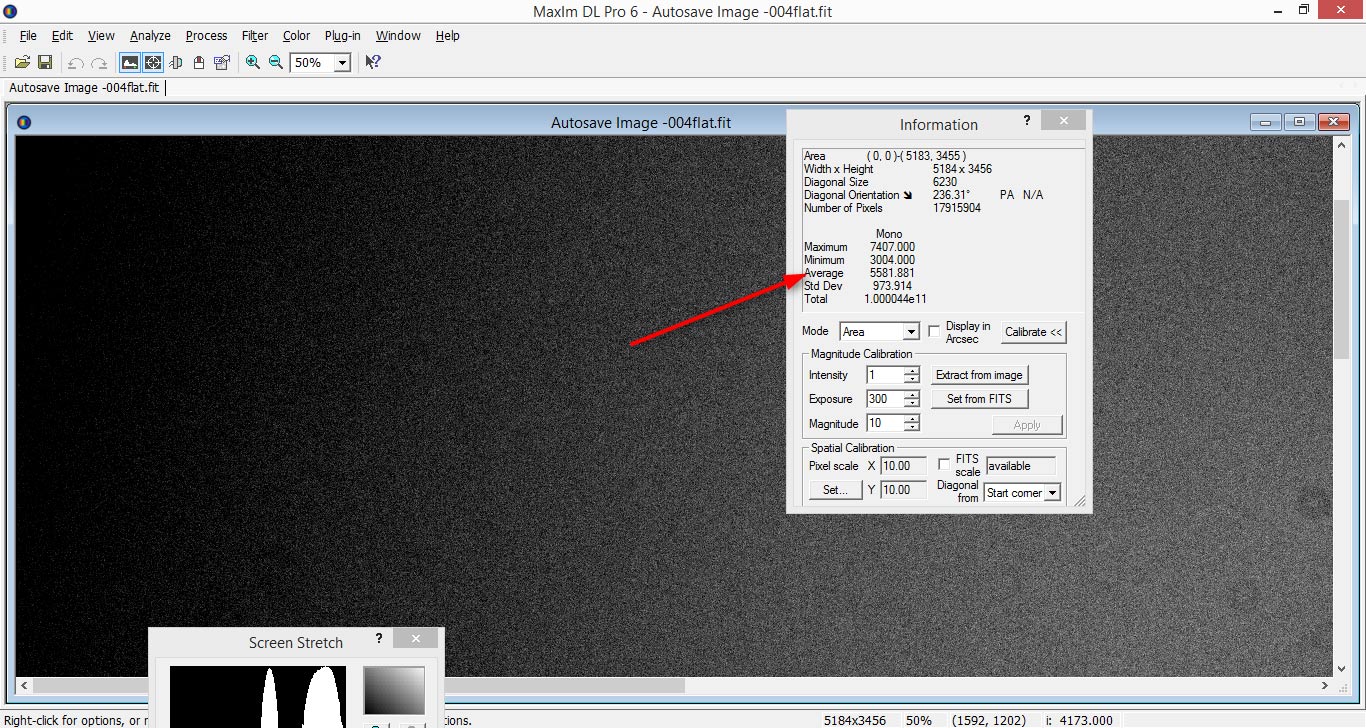The width and height of the screenshot is (1366, 728).
Task: Click the context Help pointer icon
Action: [x=372, y=62]
